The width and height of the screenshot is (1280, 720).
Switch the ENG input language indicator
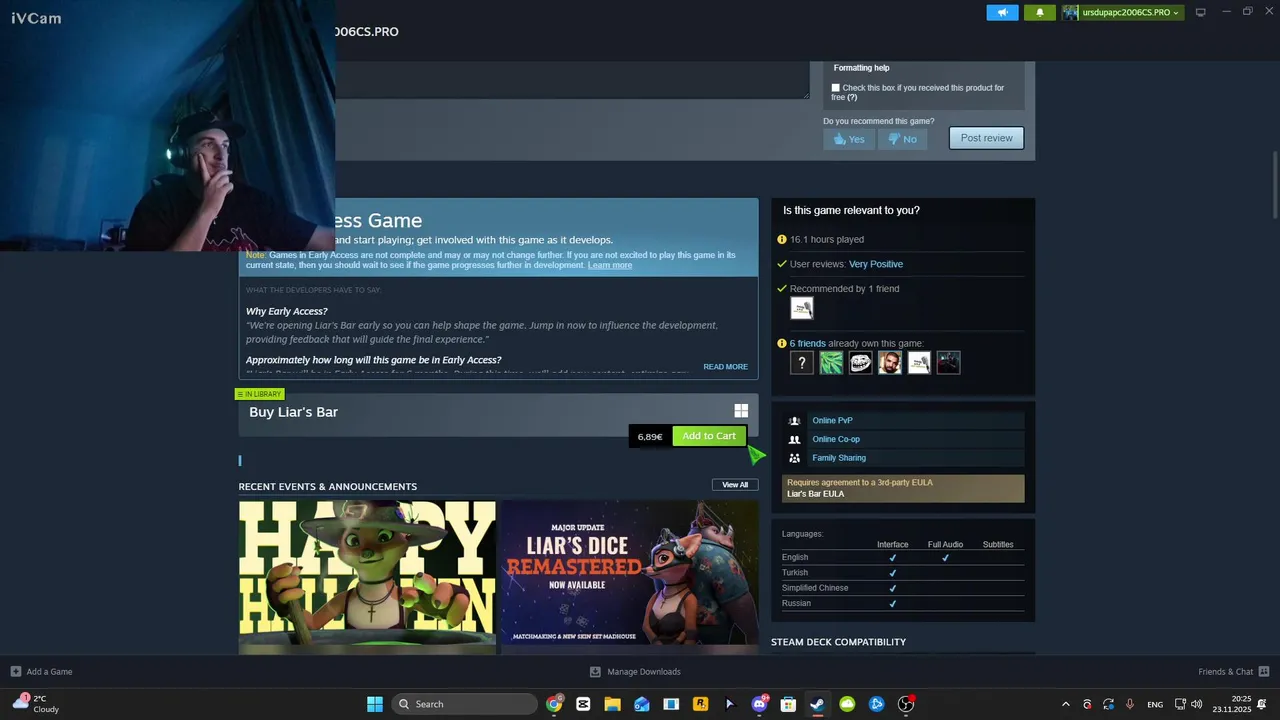pyautogui.click(x=1155, y=704)
